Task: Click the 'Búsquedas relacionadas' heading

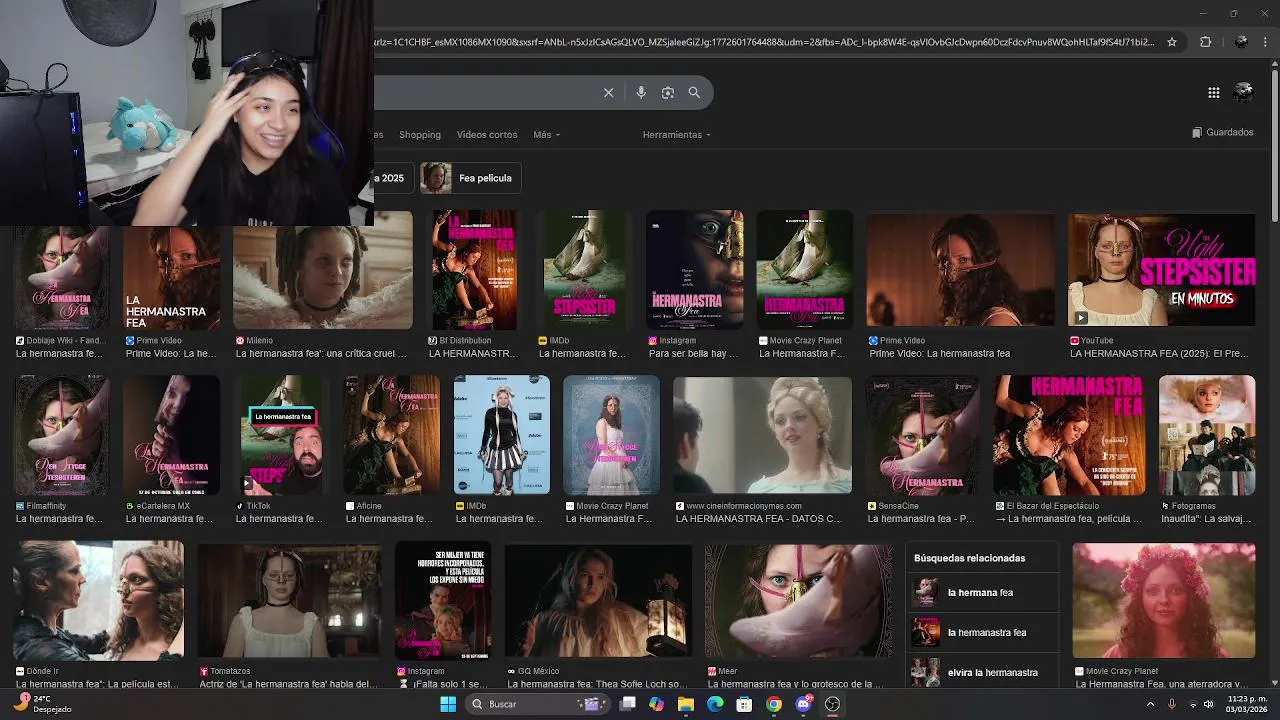Action: (x=969, y=558)
